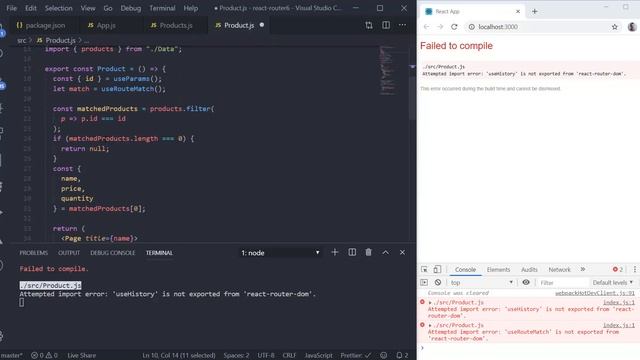The image size is (640, 360).
Task: Switch to the package.json editor tab
Action: click(41, 25)
